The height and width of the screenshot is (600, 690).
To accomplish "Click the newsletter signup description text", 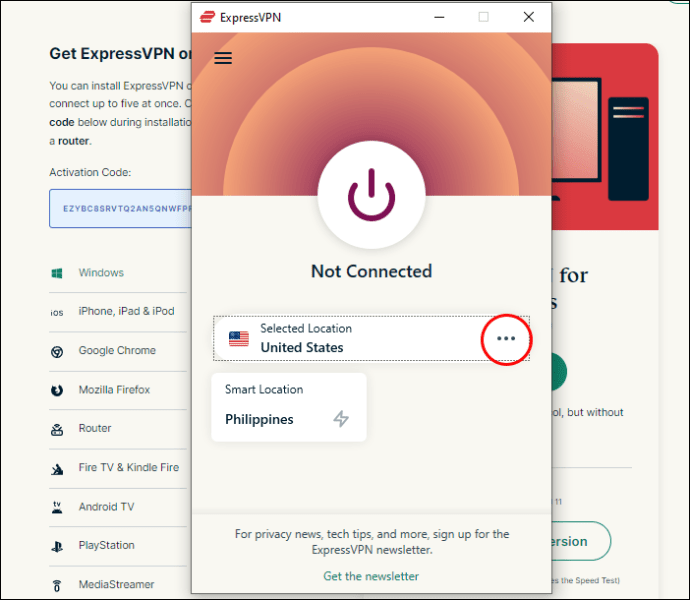I will click(x=372, y=542).
